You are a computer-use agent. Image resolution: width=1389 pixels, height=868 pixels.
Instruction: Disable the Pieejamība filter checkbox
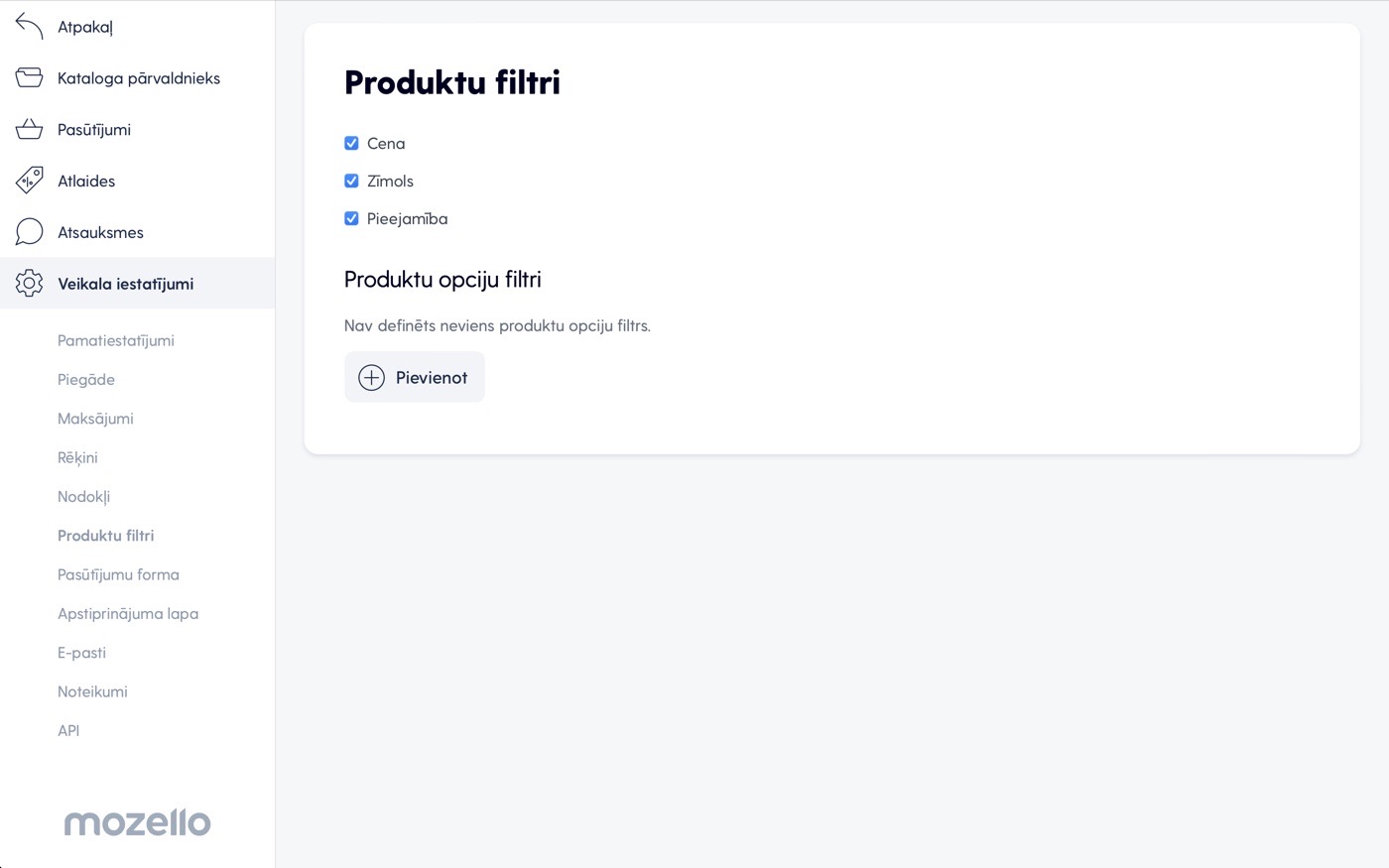pyautogui.click(x=351, y=218)
